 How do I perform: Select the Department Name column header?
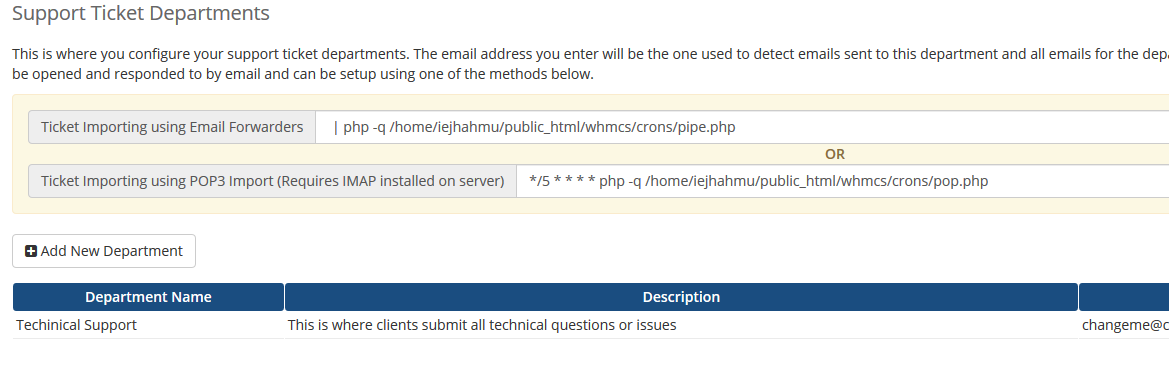(x=148, y=297)
